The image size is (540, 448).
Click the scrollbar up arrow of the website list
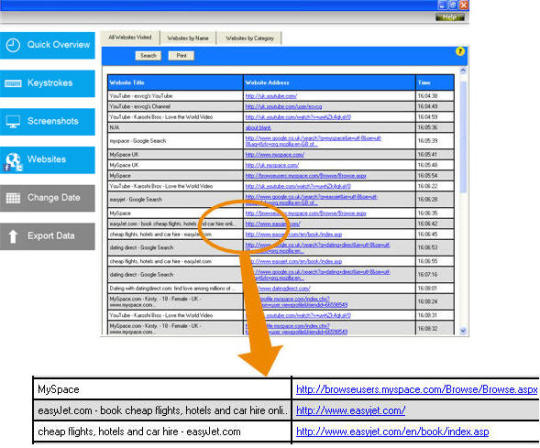point(463,71)
